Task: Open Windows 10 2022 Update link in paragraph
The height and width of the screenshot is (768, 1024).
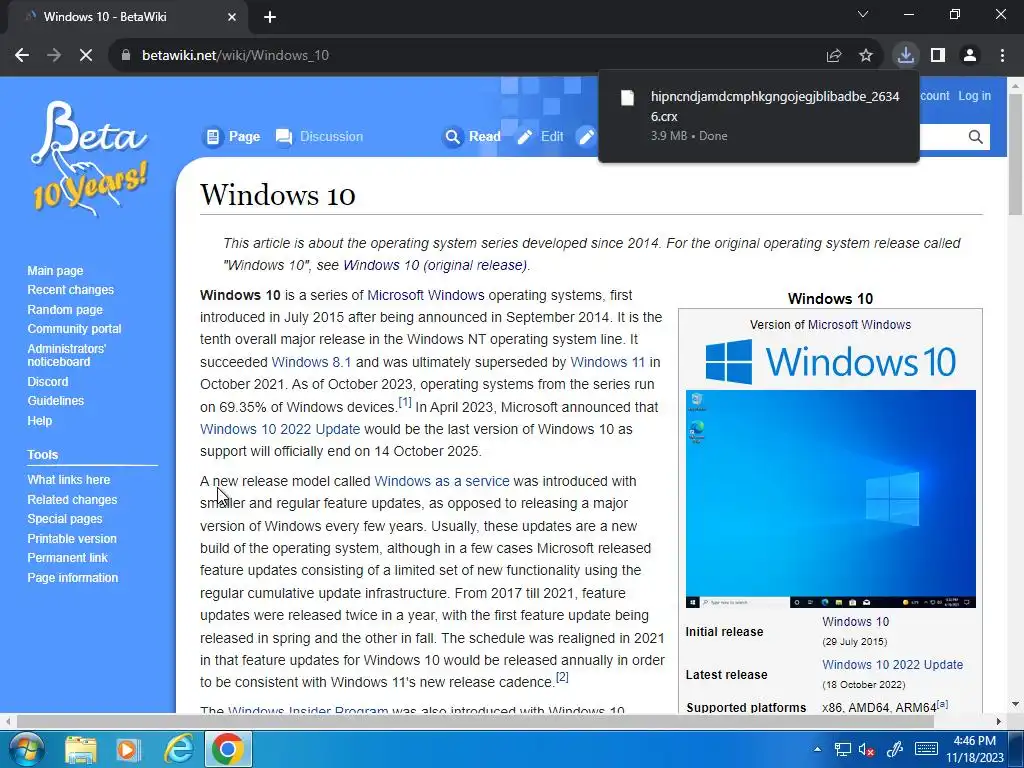Action: (x=280, y=429)
